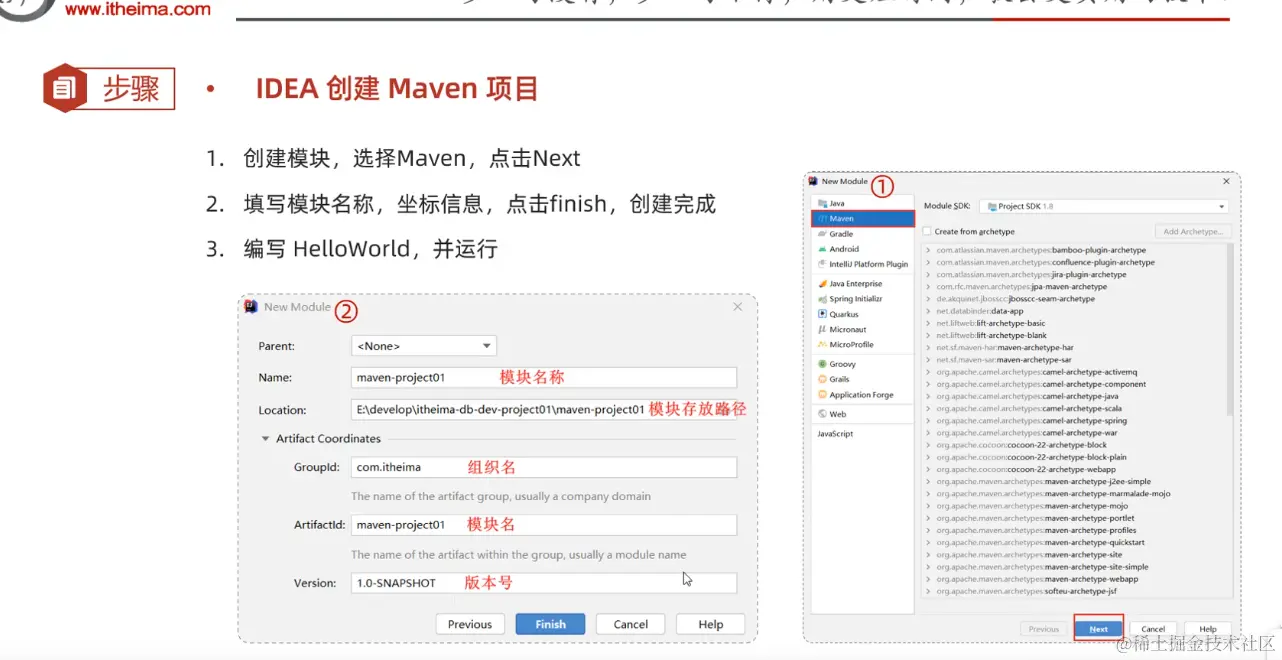Select the Java icon in module type list

click(x=822, y=203)
